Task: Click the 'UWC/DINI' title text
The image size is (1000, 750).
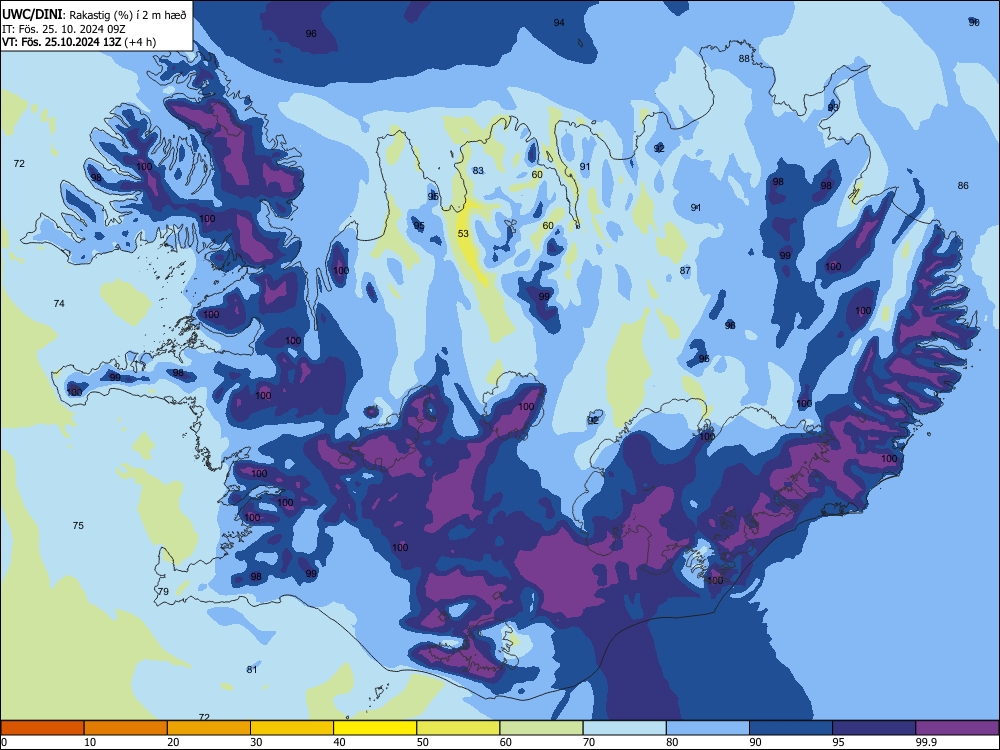Action: click(33, 15)
